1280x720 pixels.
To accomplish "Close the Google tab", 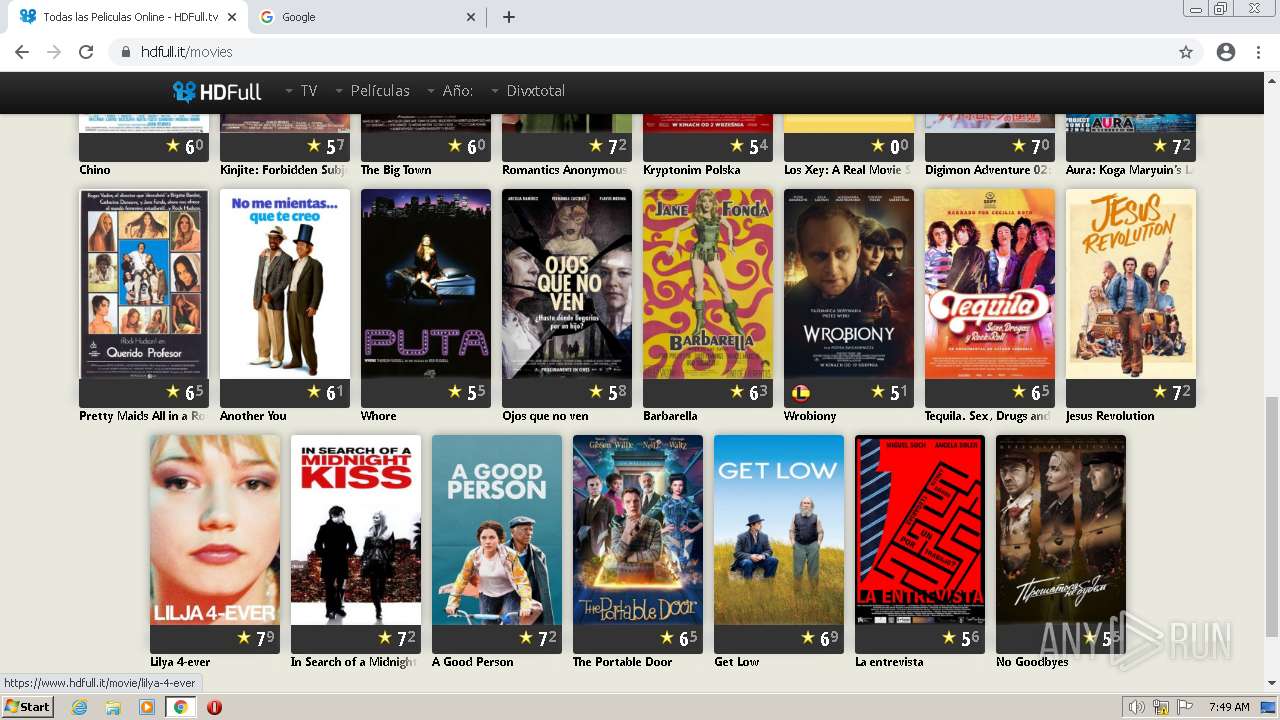I will tap(472, 17).
